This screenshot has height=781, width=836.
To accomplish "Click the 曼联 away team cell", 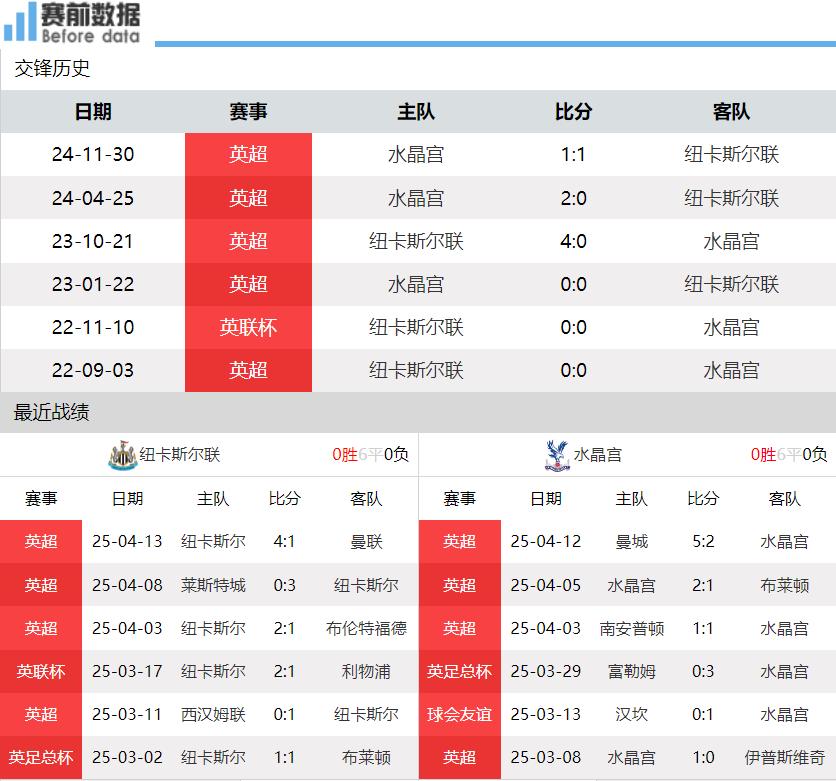I will (x=366, y=542).
